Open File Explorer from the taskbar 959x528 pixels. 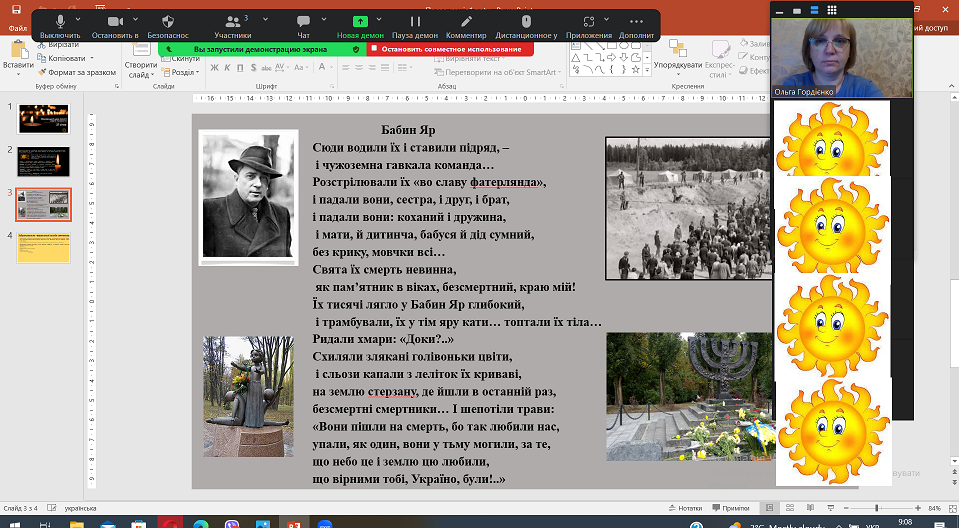76,524
